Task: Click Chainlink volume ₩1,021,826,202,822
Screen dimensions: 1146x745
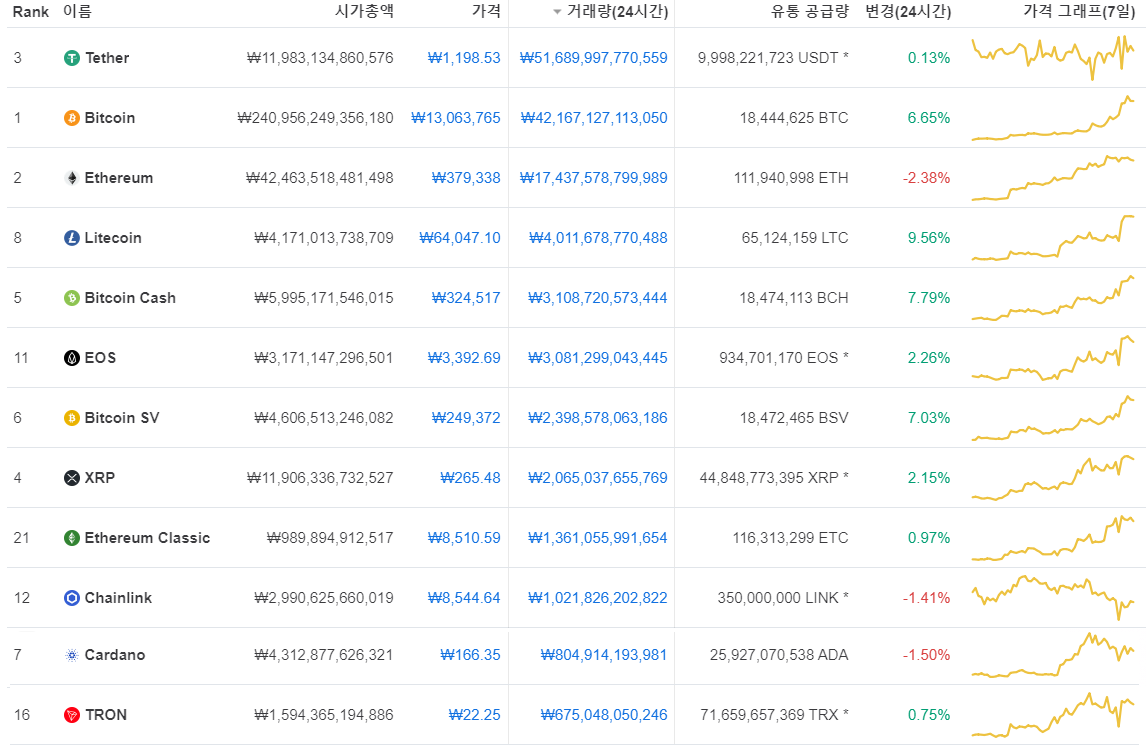Action: pyautogui.click(x=598, y=597)
